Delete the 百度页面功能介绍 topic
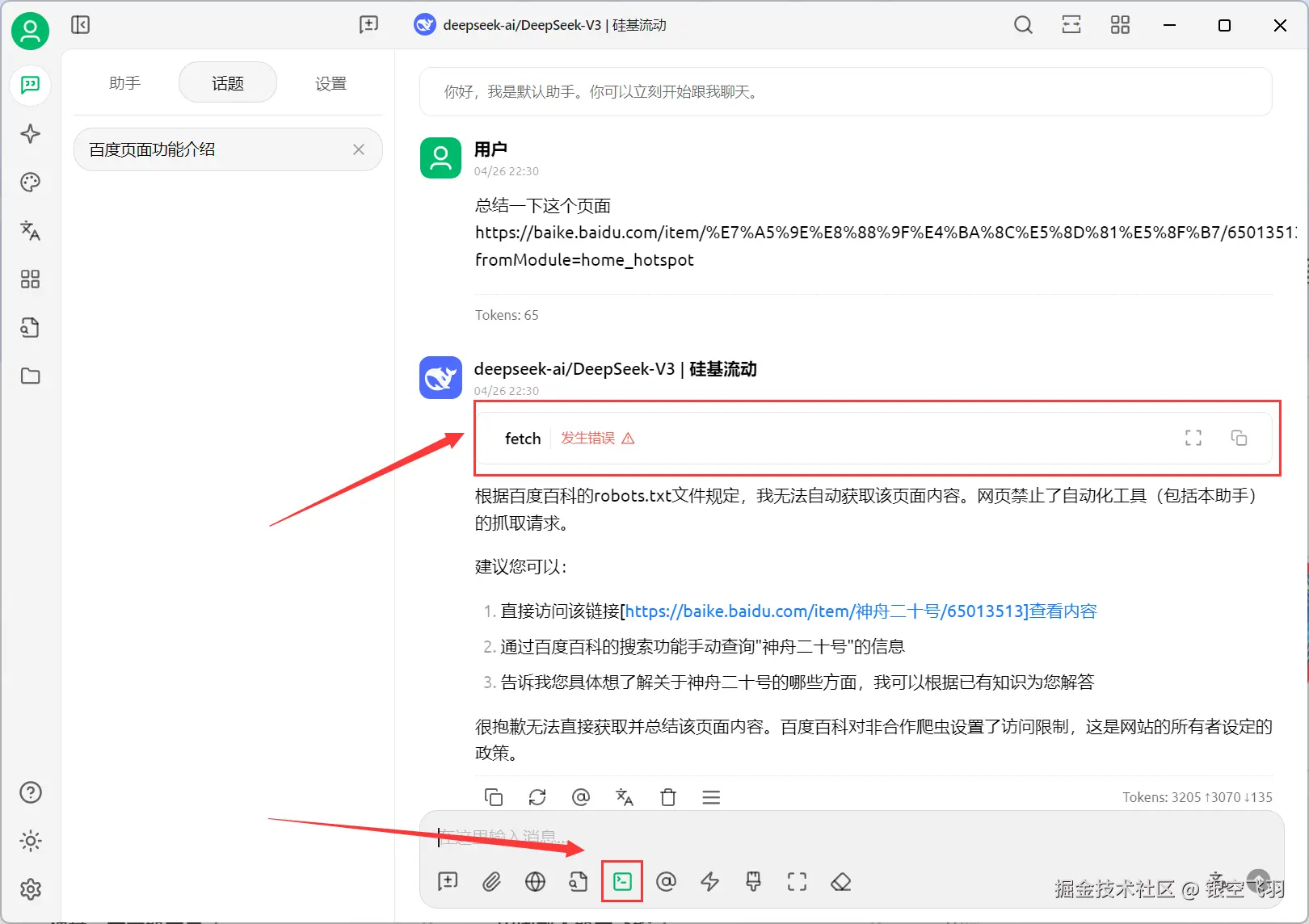 (x=359, y=149)
